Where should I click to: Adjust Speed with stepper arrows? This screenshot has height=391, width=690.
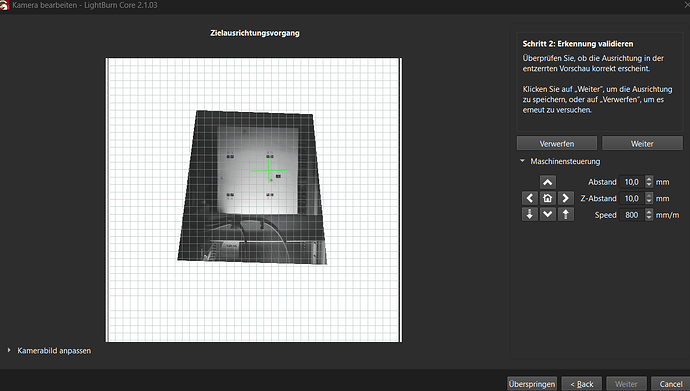(649, 215)
